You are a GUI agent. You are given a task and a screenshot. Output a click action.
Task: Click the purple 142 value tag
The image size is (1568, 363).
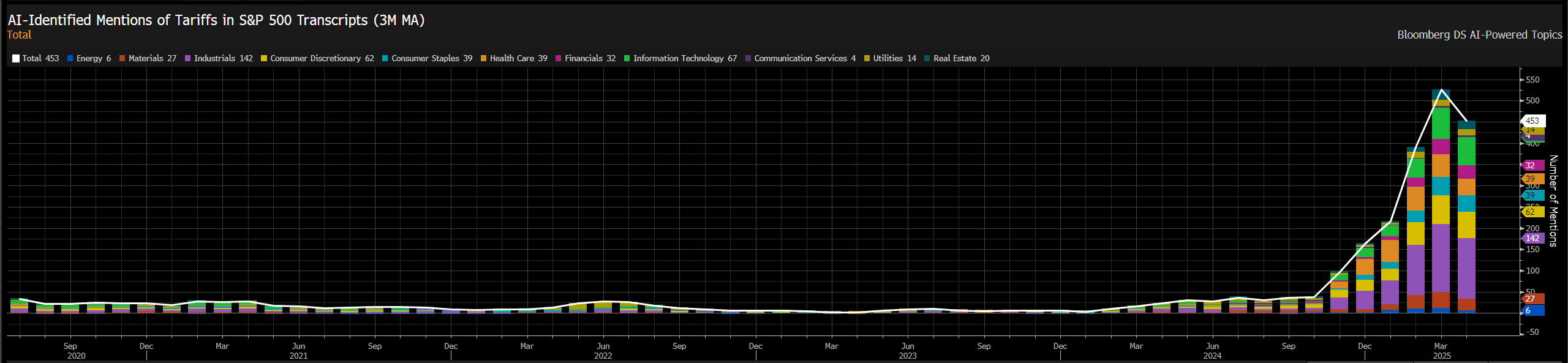point(1532,238)
